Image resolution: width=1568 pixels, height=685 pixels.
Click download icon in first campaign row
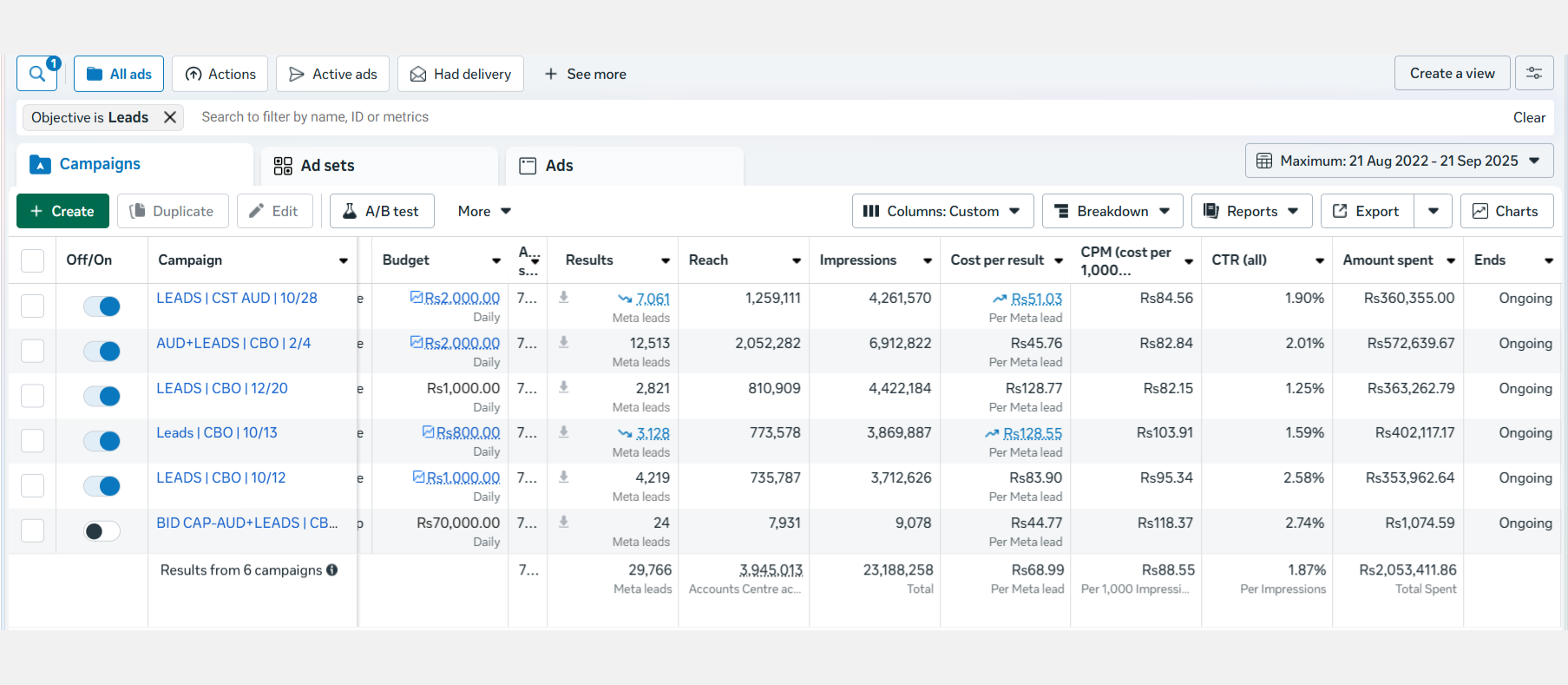(563, 297)
